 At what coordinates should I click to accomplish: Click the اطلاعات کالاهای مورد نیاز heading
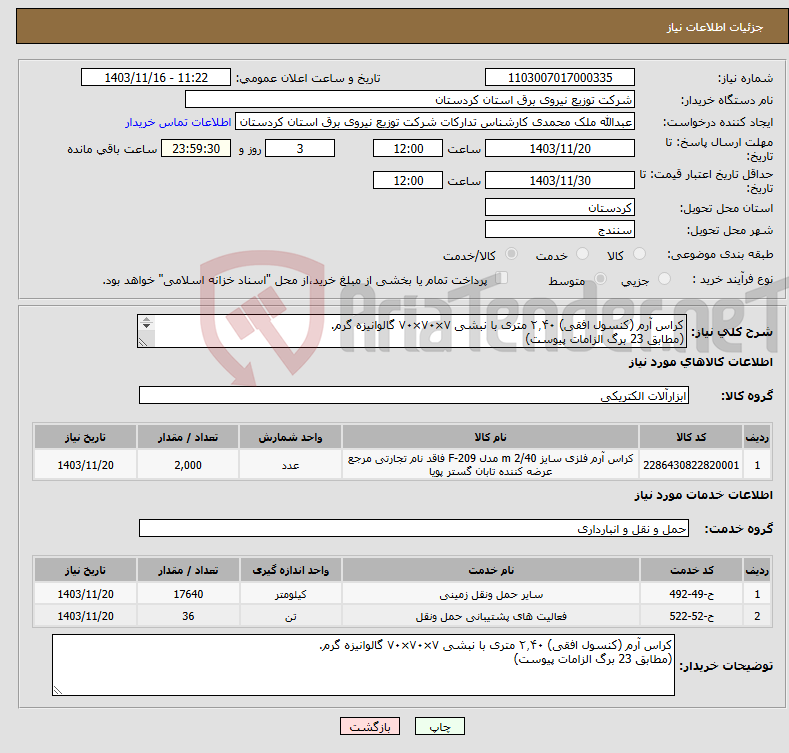(x=700, y=362)
